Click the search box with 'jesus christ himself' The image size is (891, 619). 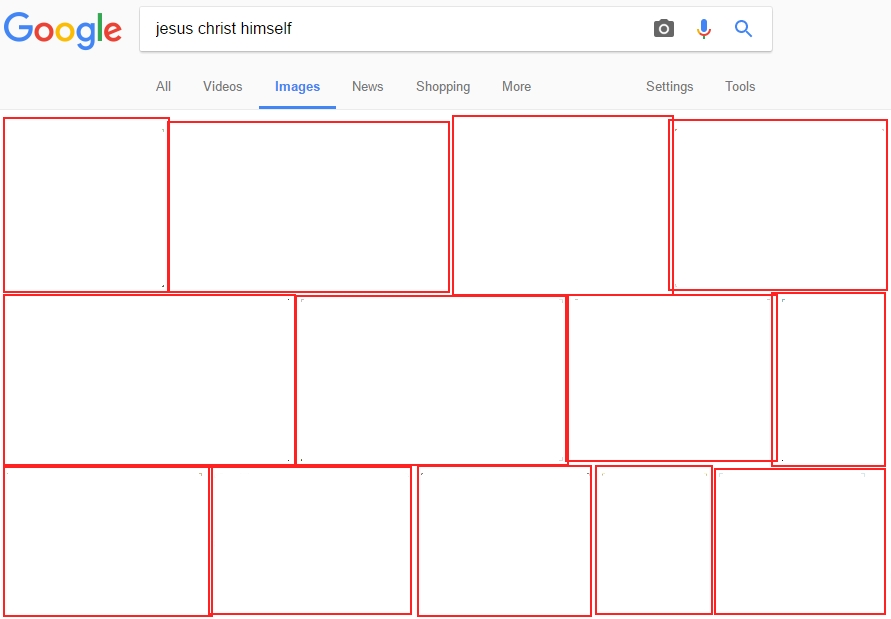398,28
